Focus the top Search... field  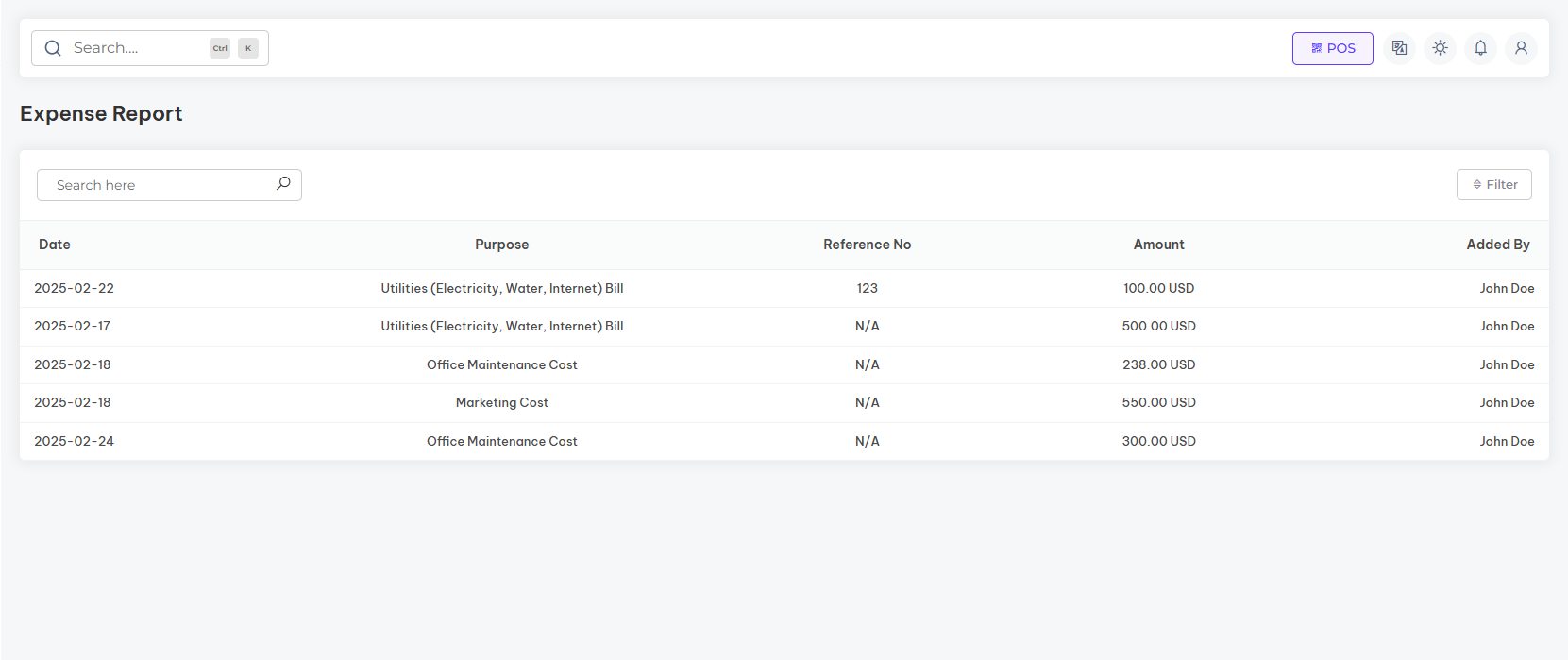pyautogui.click(x=132, y=48)
